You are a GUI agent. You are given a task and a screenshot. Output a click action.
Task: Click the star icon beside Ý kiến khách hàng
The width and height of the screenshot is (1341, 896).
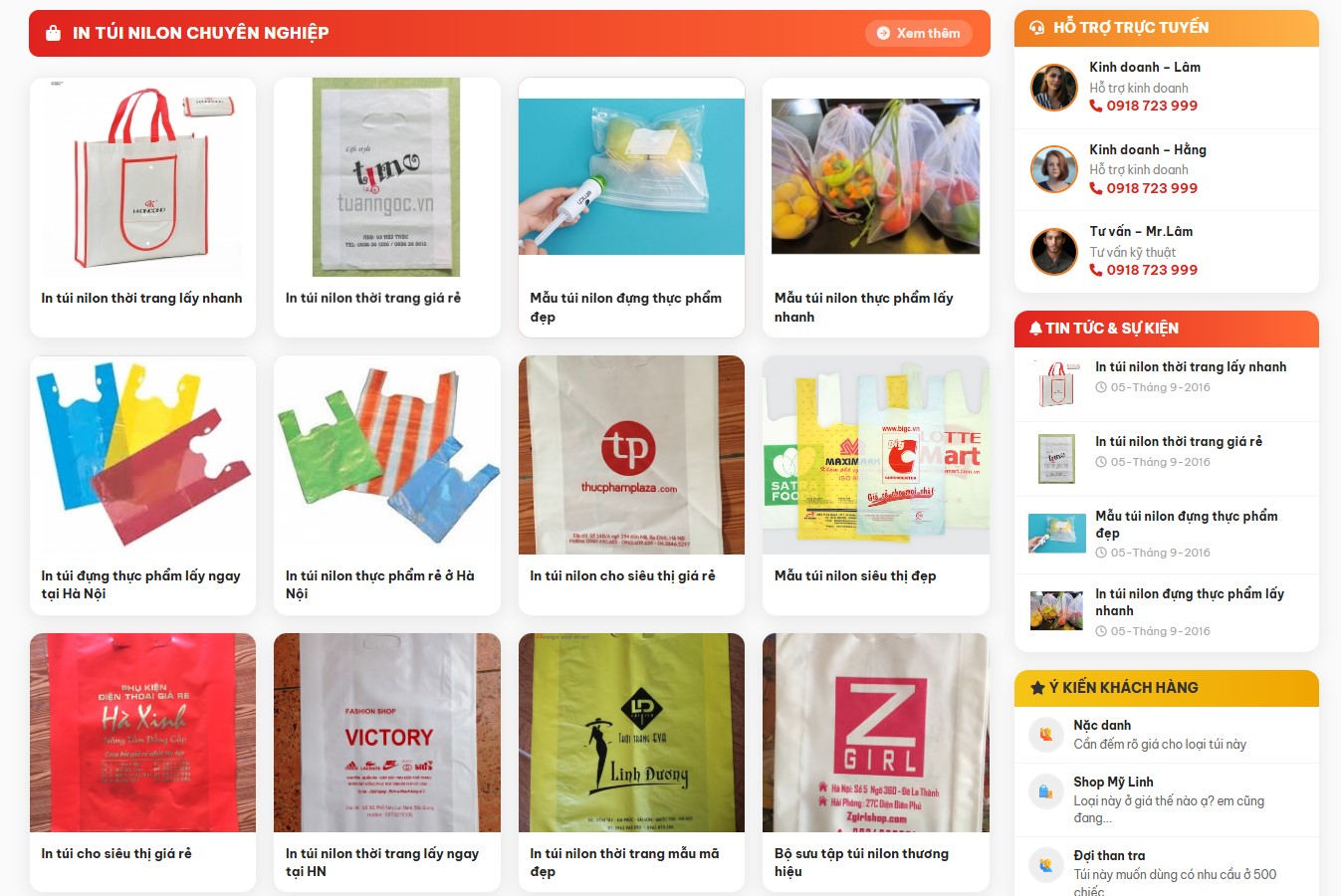tap(1037, 688)
